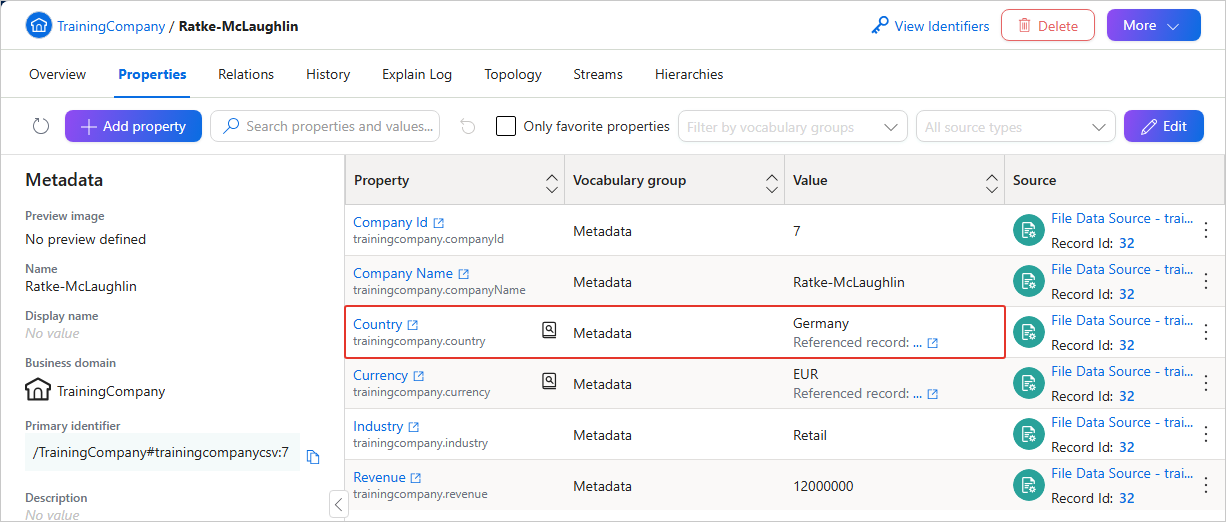1226x522 pixels.
Task: Click the refresh properties icon
Action: pos(41,126)
